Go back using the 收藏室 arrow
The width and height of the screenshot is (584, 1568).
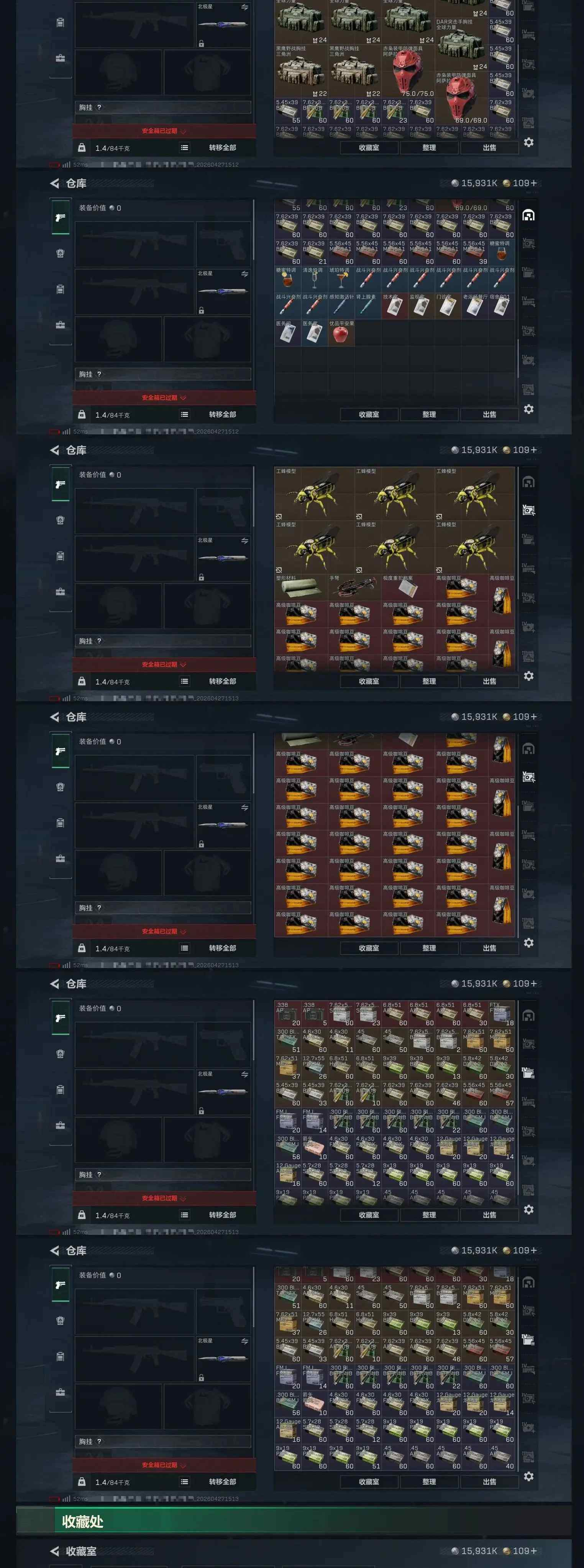55,1551
